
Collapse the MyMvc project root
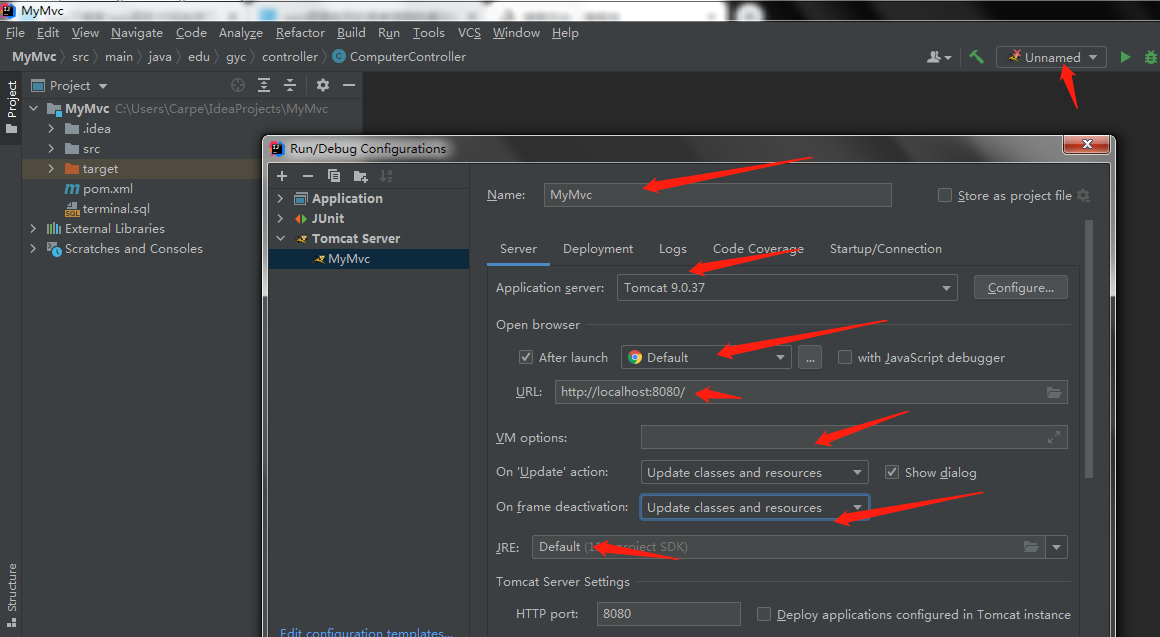click(33, 108)
